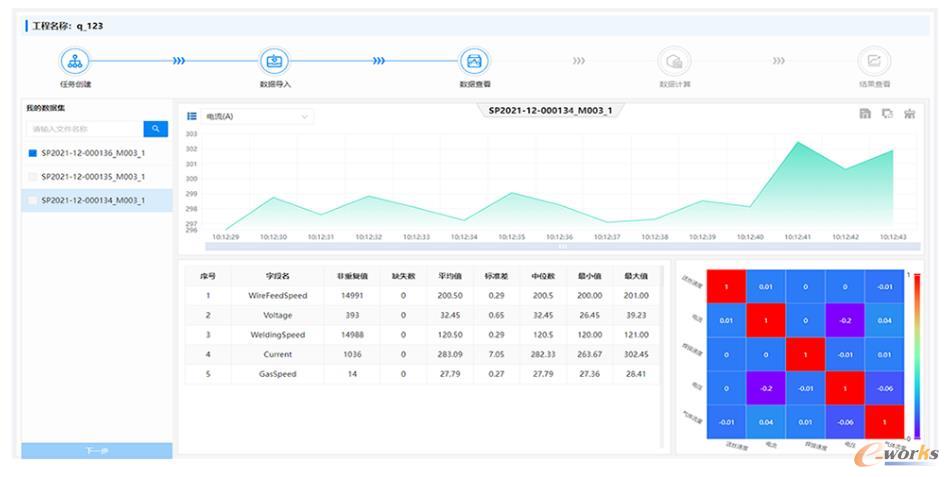The image size is (949, 477).
Task: Click the 下一步 button
Action: 97,451
